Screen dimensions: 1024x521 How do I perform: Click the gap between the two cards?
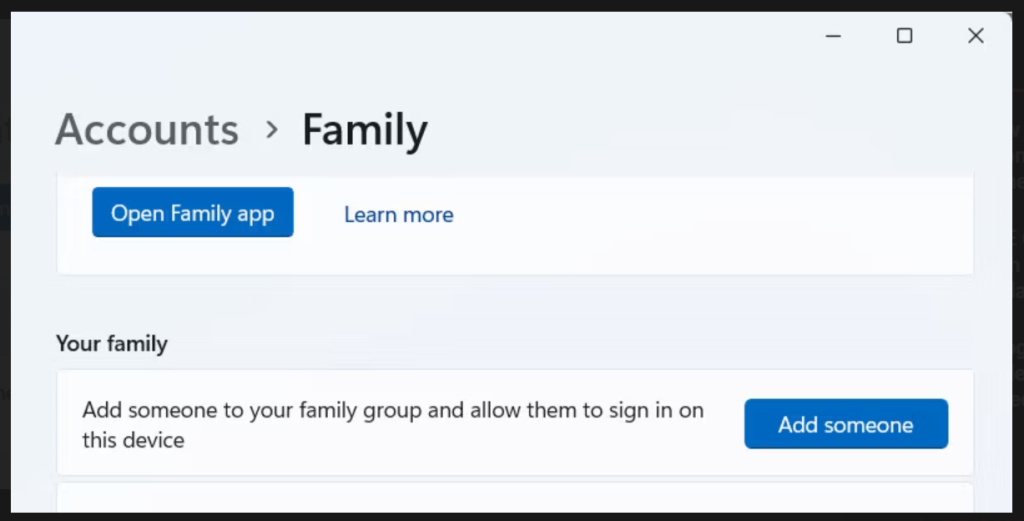point(514,479)
